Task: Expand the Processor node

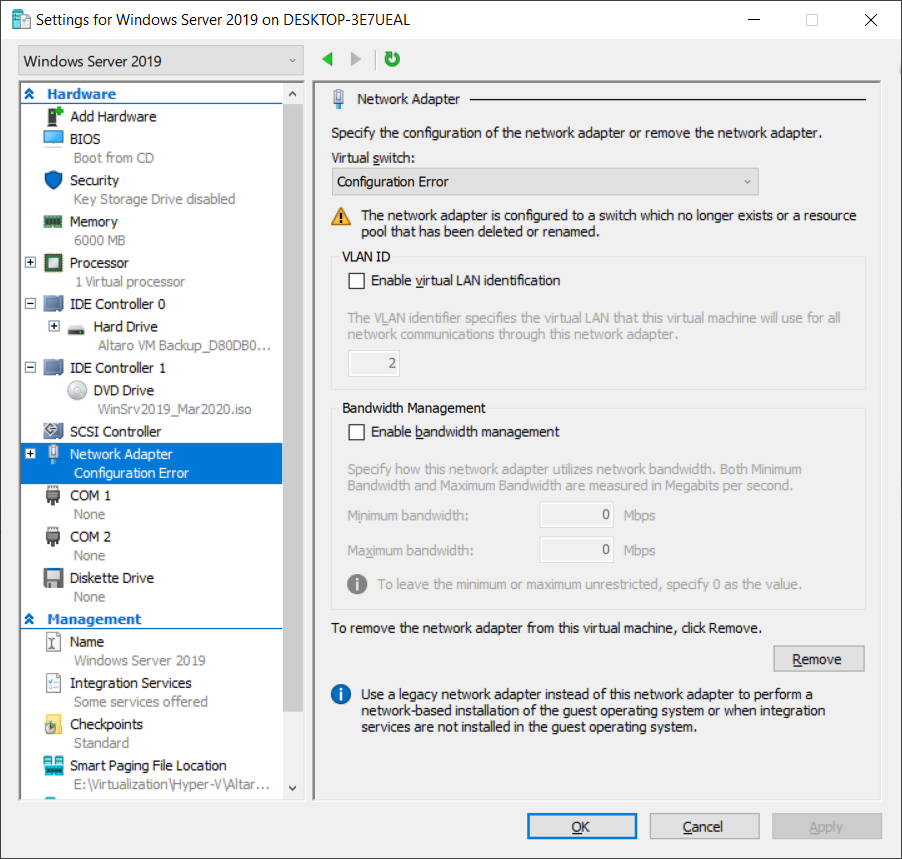Action: 30,262
